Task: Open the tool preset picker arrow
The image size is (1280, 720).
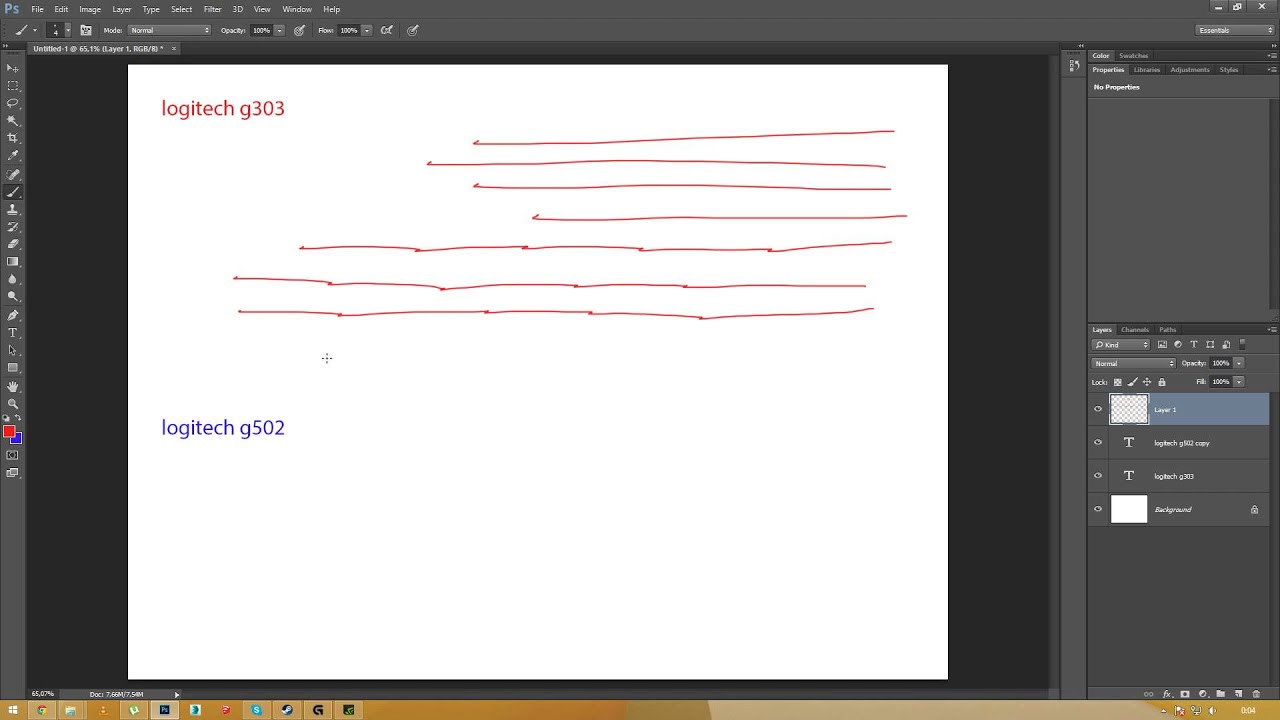Action: tap(34, 30)
